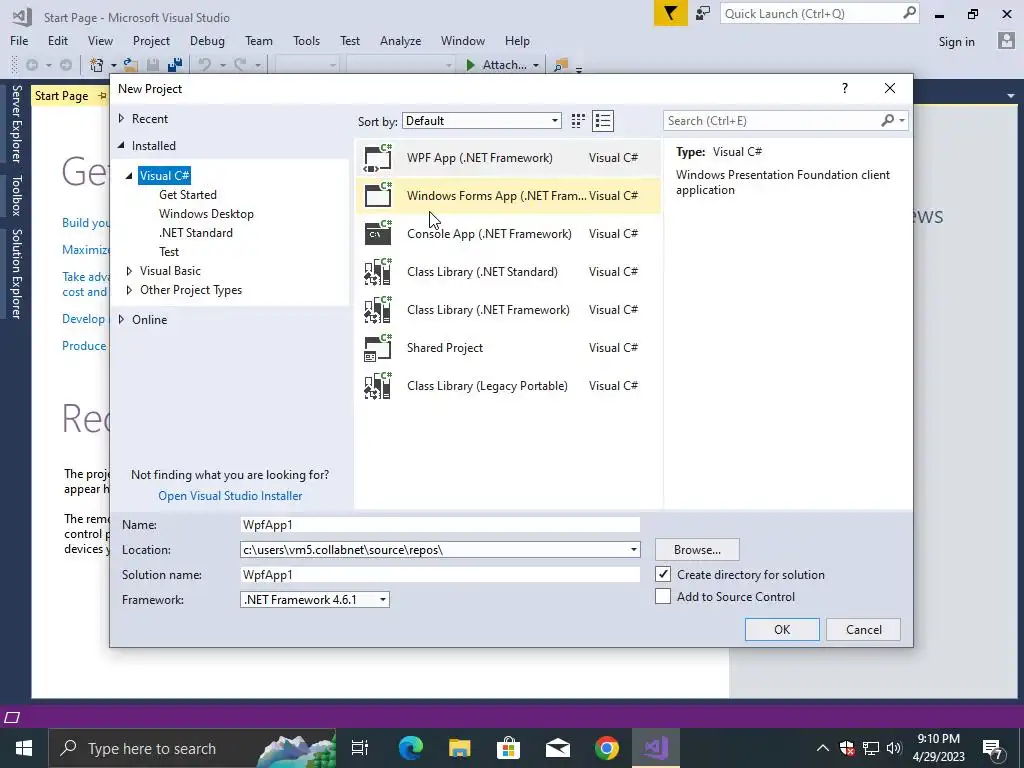1024x768 pixels.
Task: Open the File menu
Action: [x=19, y=40]
